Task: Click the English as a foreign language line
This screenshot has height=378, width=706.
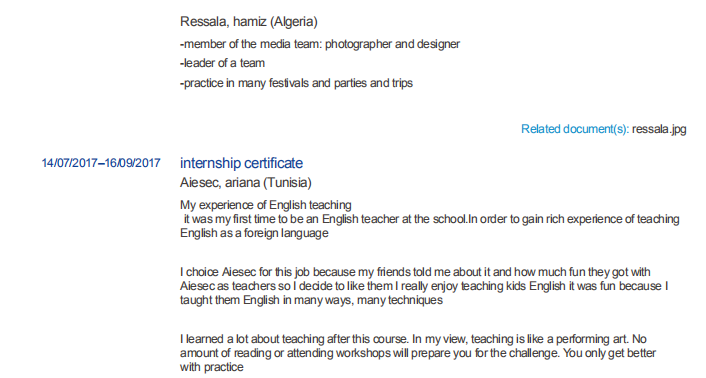Action: (254, 233)
